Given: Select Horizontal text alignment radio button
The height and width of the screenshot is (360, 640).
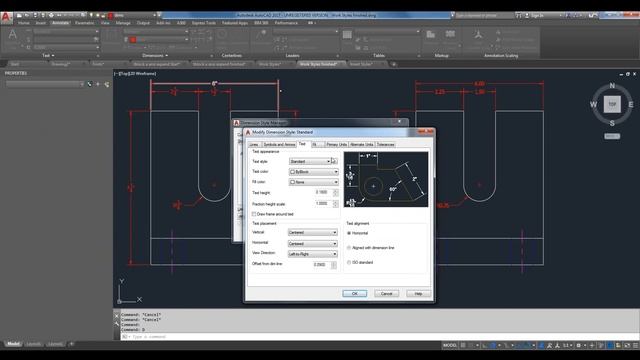Looking at the screenshot, I should [349, 233].
